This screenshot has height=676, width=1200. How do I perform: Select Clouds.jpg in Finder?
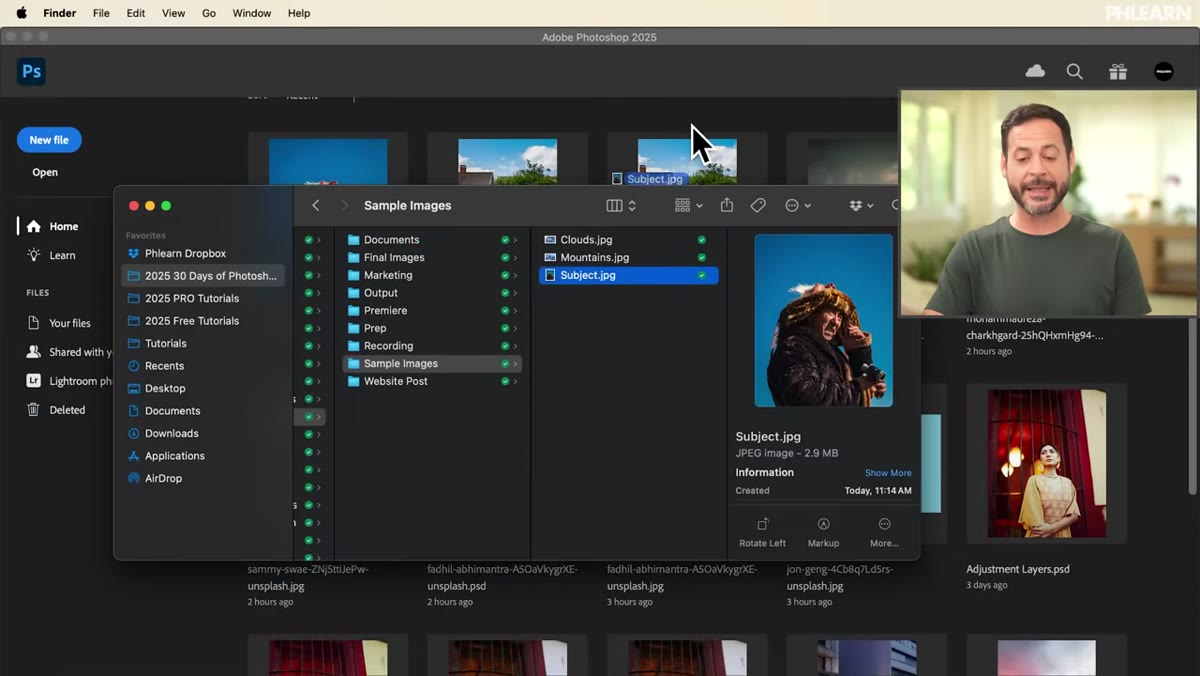coord(628,240)
